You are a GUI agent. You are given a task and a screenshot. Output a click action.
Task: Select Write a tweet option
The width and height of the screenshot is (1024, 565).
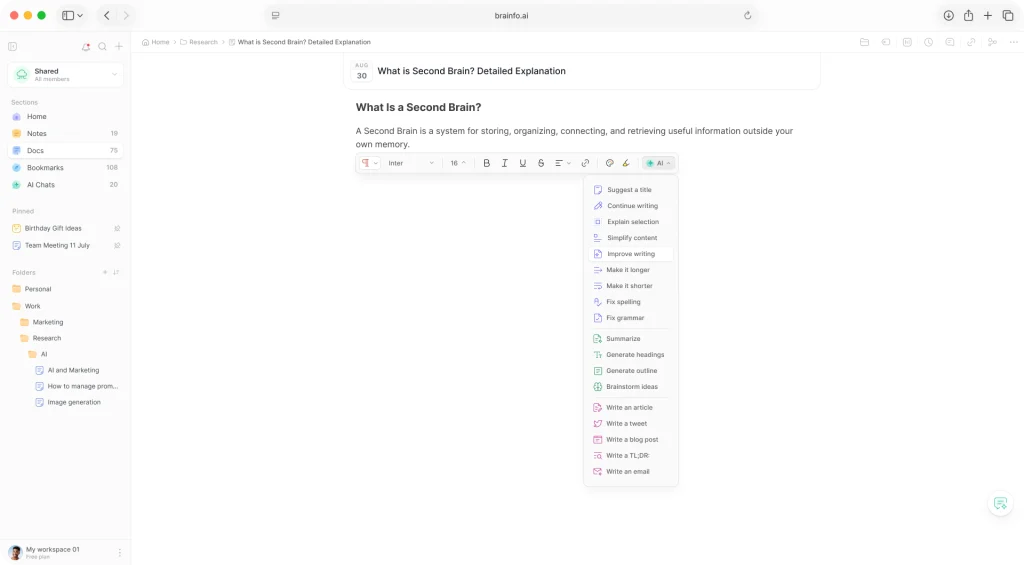[630, 424]
